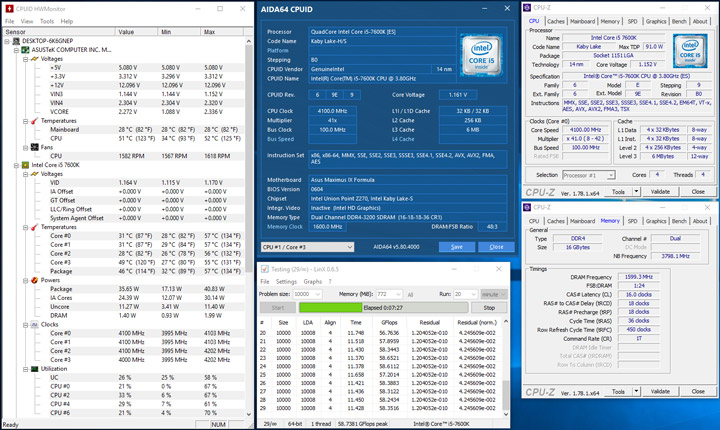Click the DRAM Frequency value in CPU-Z
The image size is (720, 430).
pos(639,277)
